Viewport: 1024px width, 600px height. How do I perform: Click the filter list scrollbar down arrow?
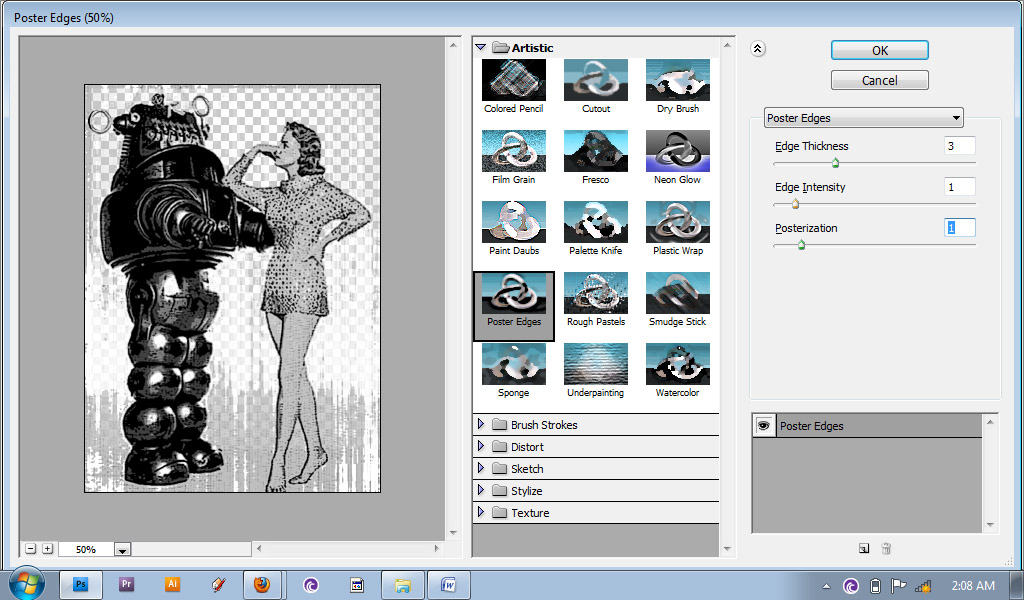point(728,549)
